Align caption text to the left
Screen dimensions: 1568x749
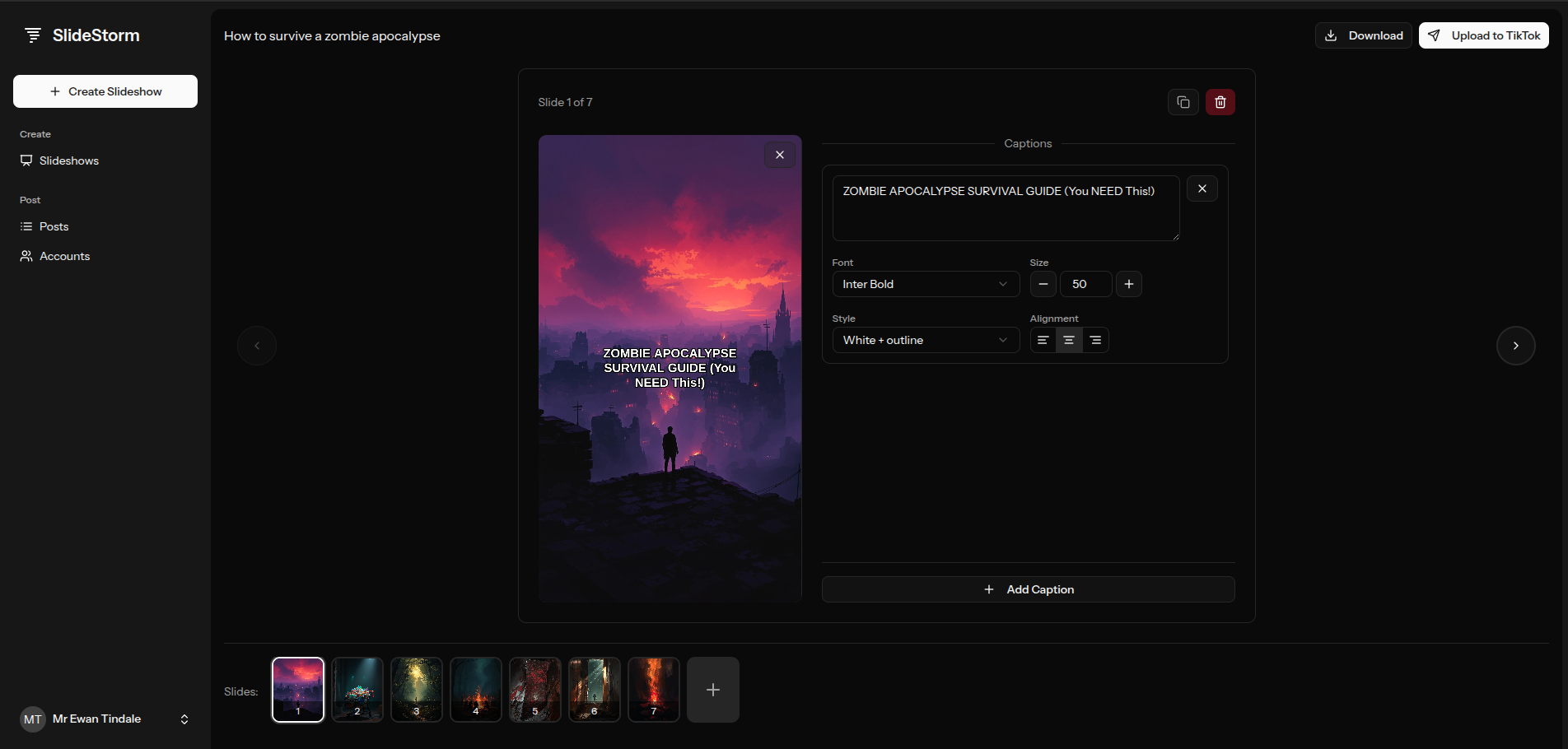click(x=1043, y=340)
